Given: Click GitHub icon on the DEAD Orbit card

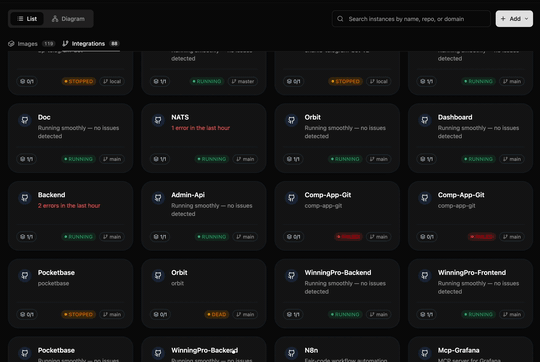Looking at the screenshot, I should pyautogui.click(x=158, y=276).
